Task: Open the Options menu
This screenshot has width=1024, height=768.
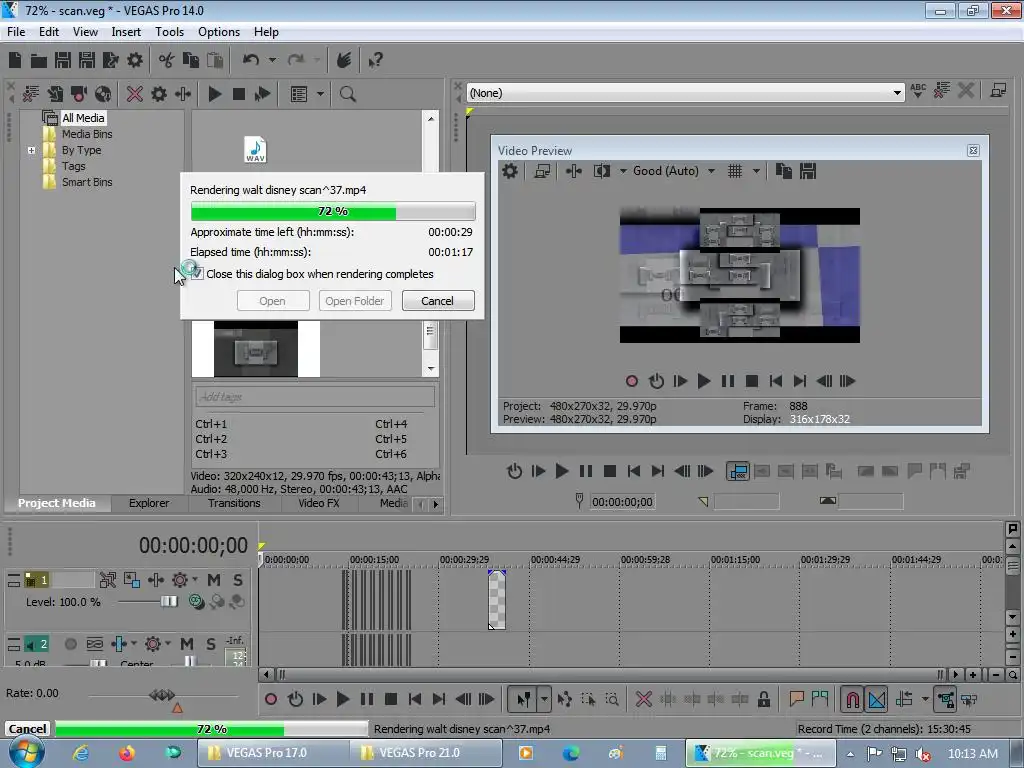Action: tap(219, 31)
